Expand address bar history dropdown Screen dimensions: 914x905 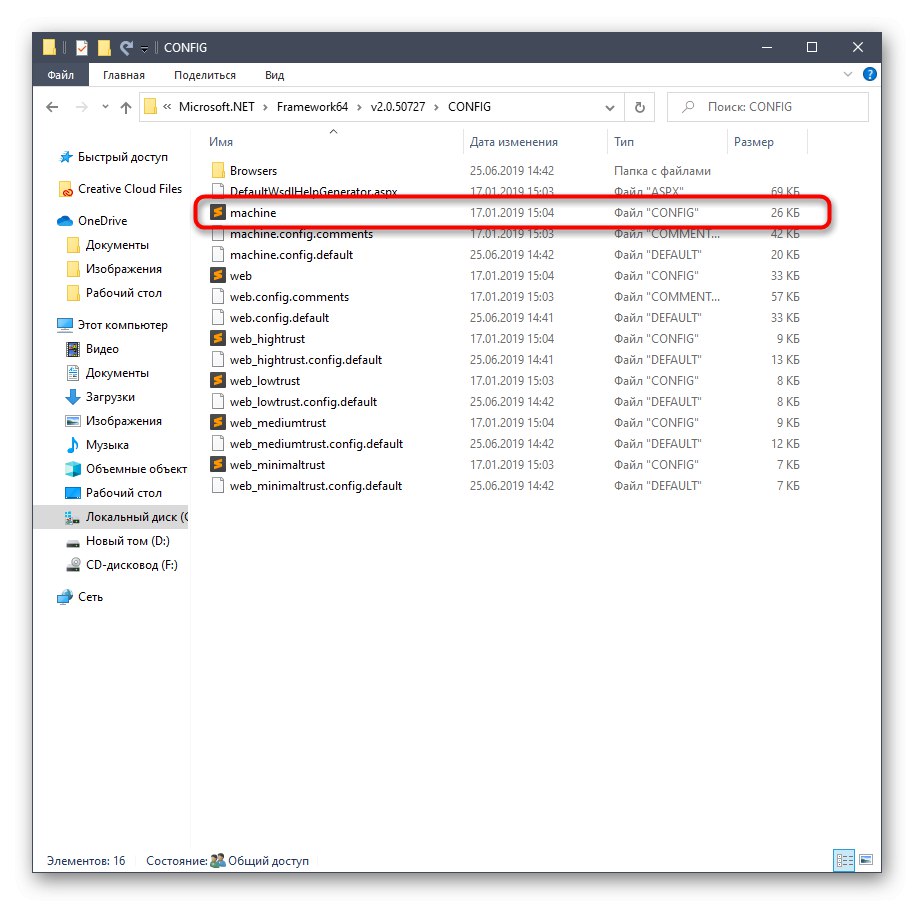coord(610,108)
